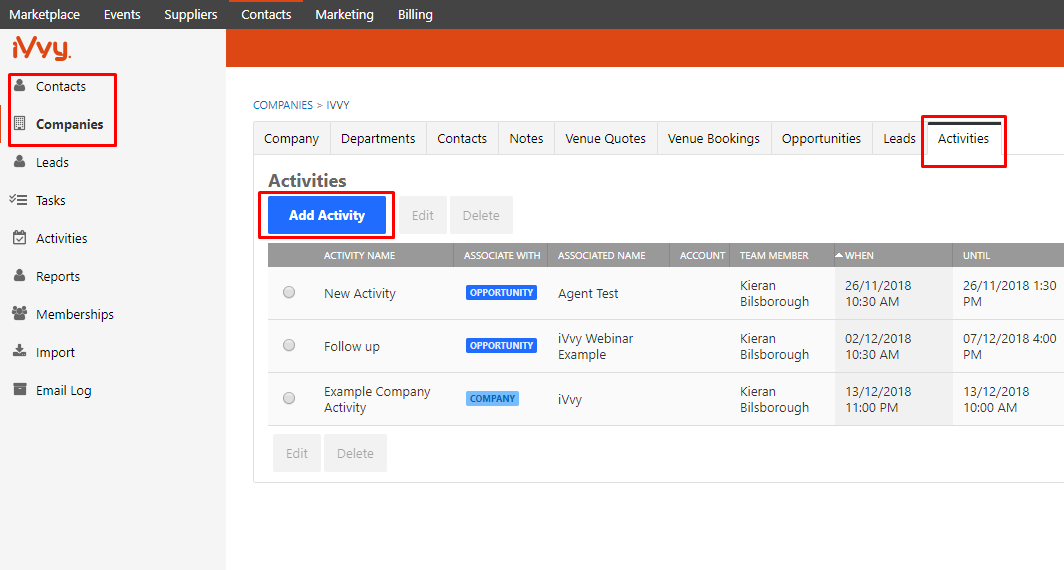Switch to the Contacts tab in company
The width and height of the screenshot is (1064, 570).
click(462, 138)
